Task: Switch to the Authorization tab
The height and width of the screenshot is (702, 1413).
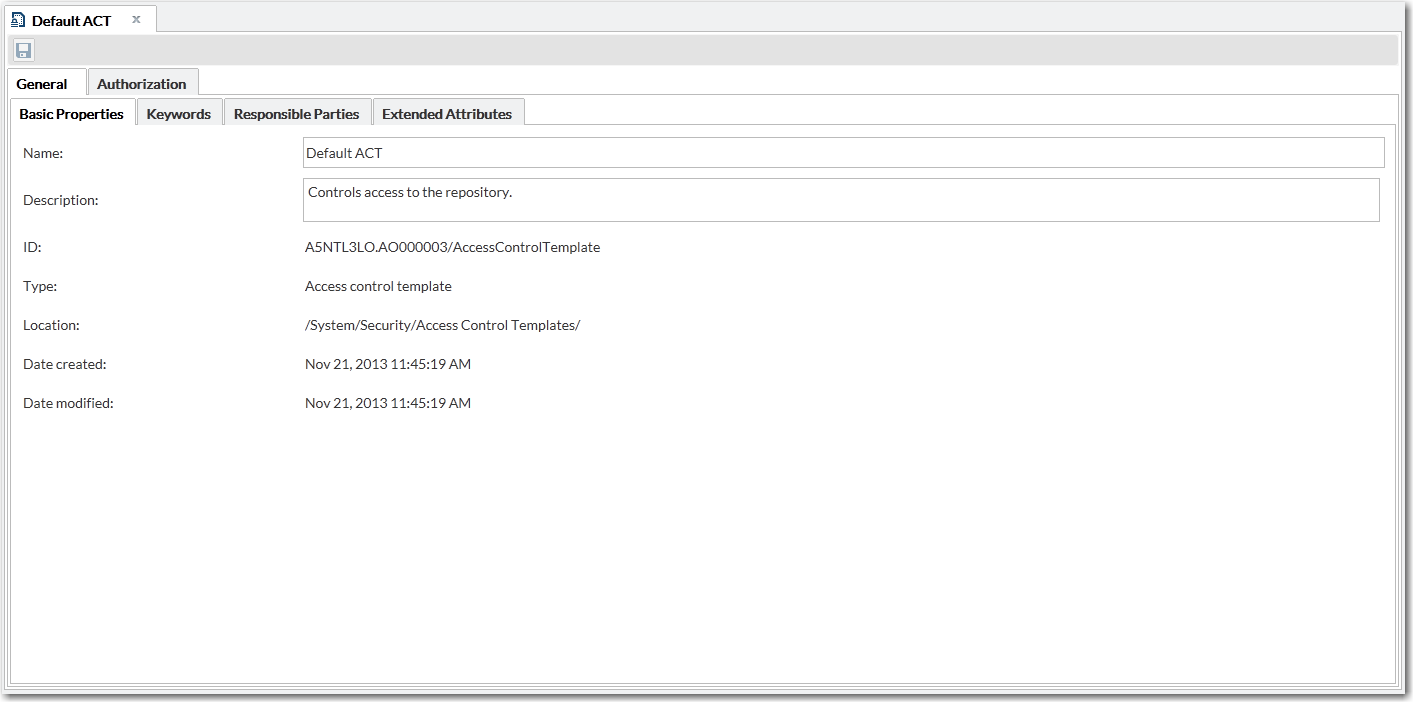Action: (142, 83)
